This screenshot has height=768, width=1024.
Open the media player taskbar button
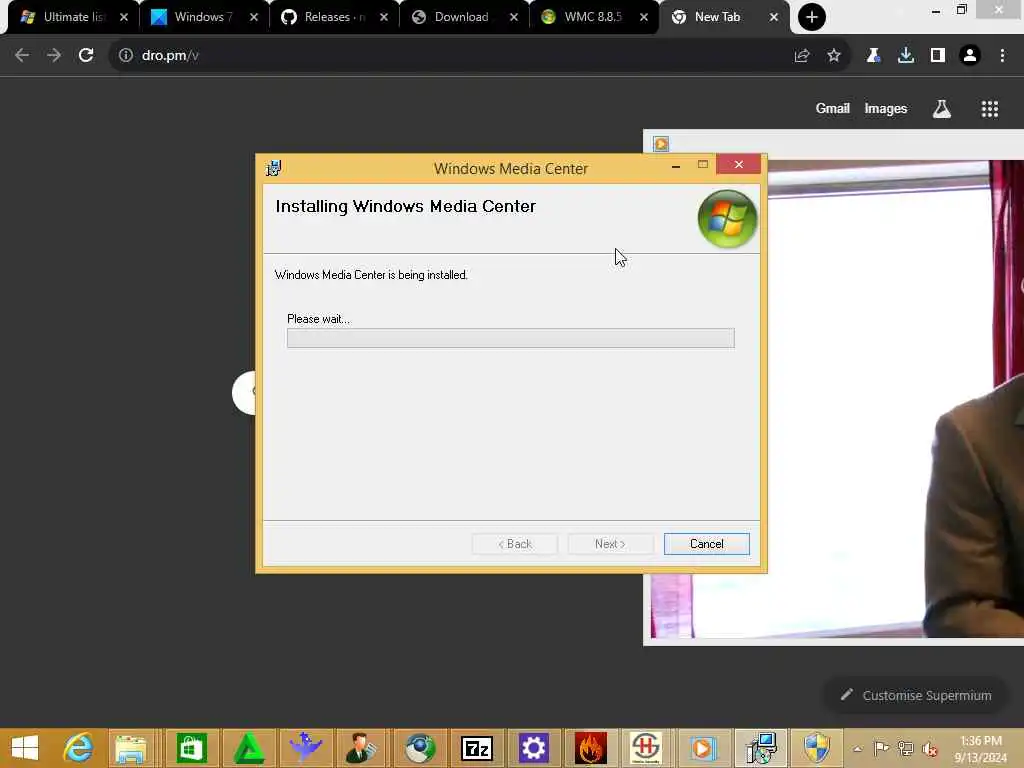(703, 748)
